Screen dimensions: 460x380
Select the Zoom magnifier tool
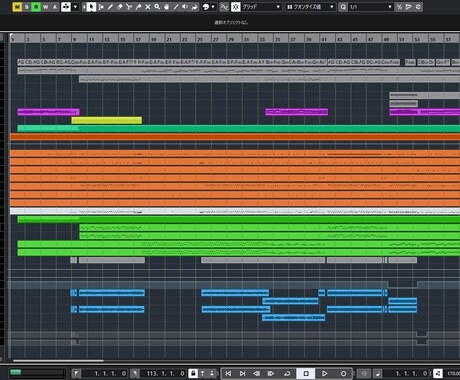[157, 7]
